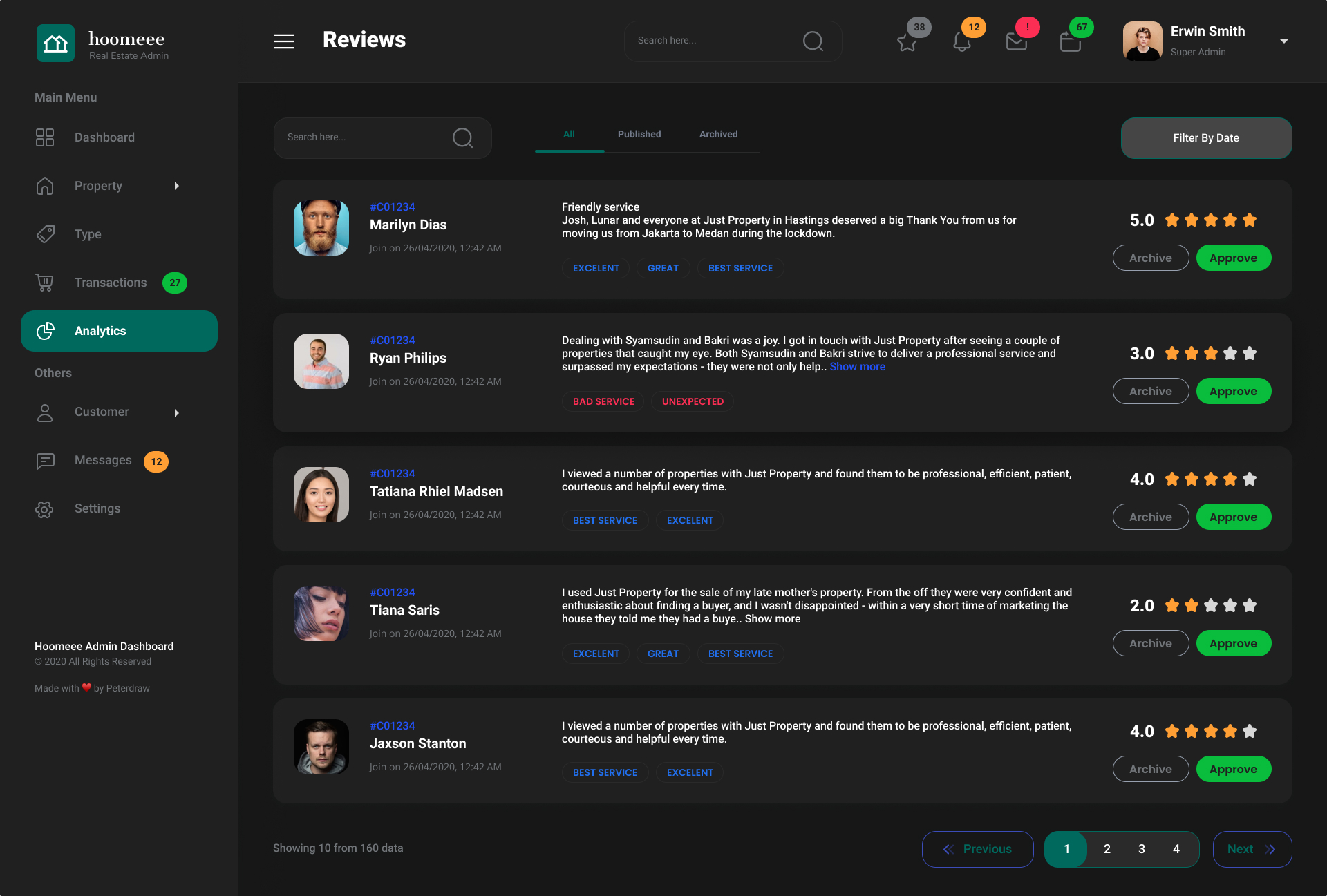Click the orders bag icon showing 67
Image resolution: width=1327 pixels, height=896 pixels.
pyautogui.click(x=1070, y=43)
